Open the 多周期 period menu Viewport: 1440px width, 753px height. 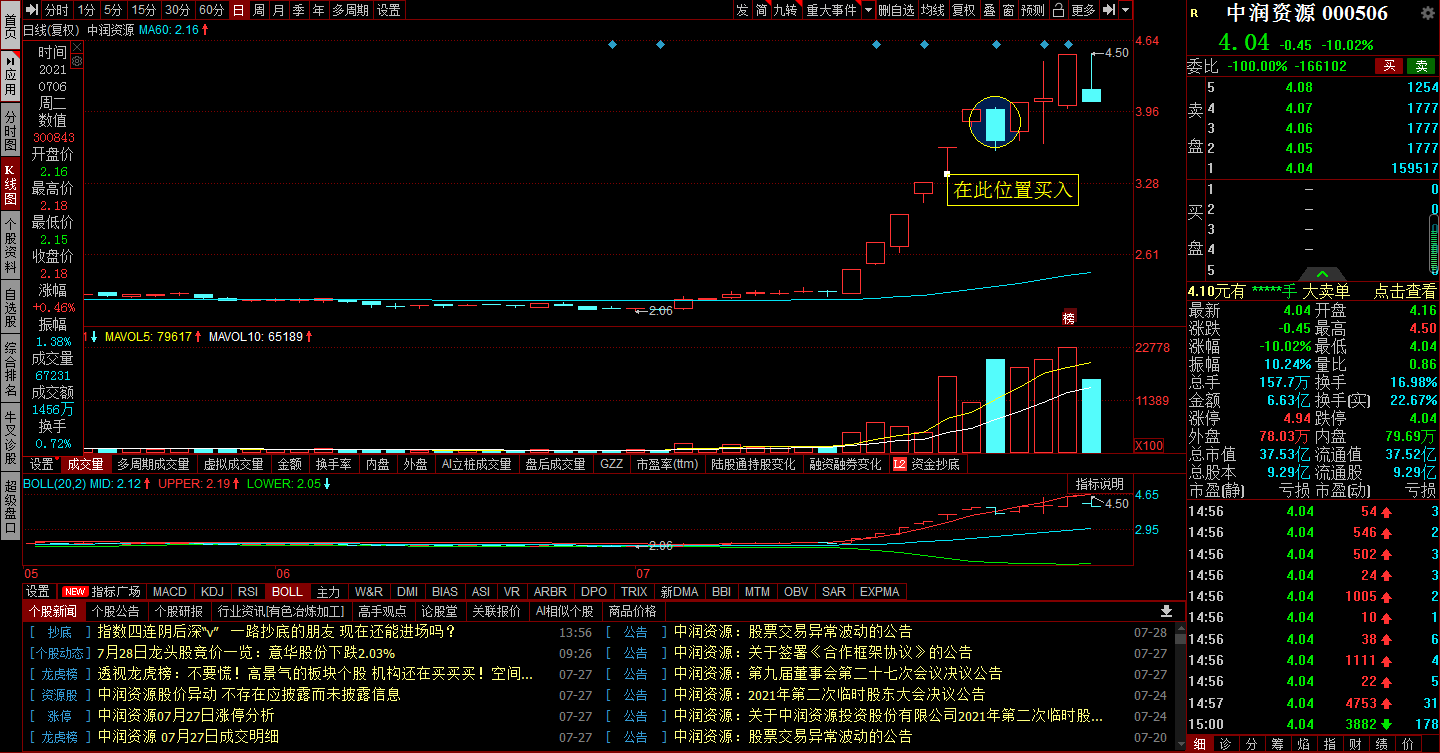pos(350,10)
